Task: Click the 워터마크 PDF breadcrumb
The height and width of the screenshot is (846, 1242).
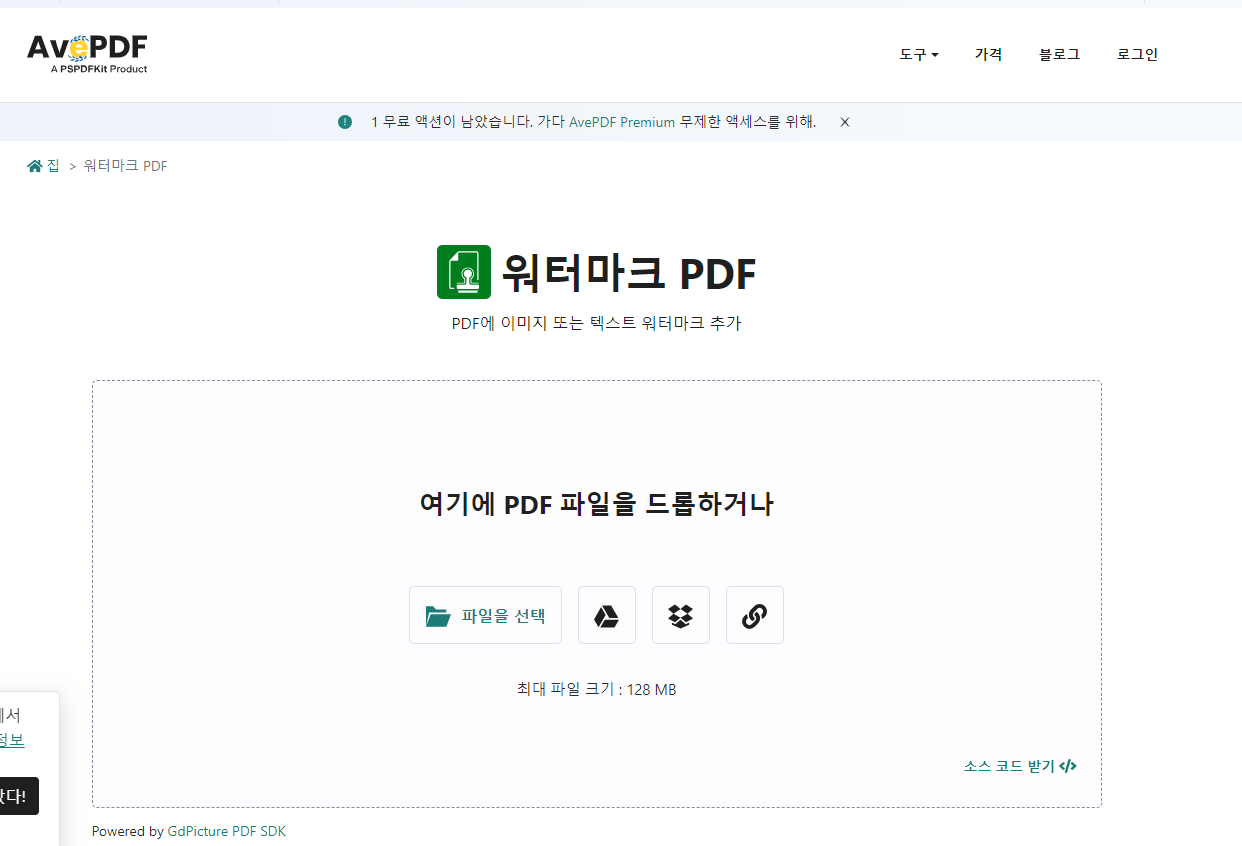Action: pyautogui.click(x=125, y=166)
